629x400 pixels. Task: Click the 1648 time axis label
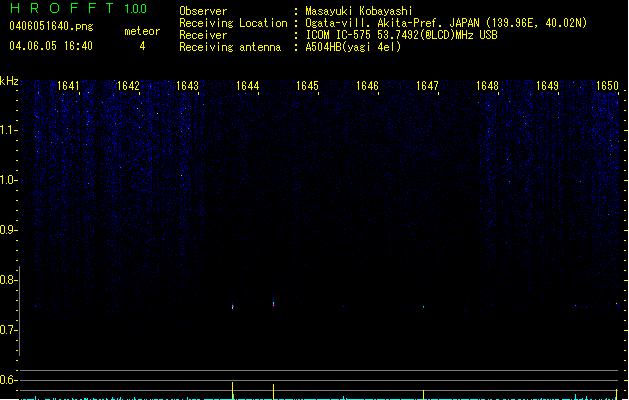pos(487,86)
